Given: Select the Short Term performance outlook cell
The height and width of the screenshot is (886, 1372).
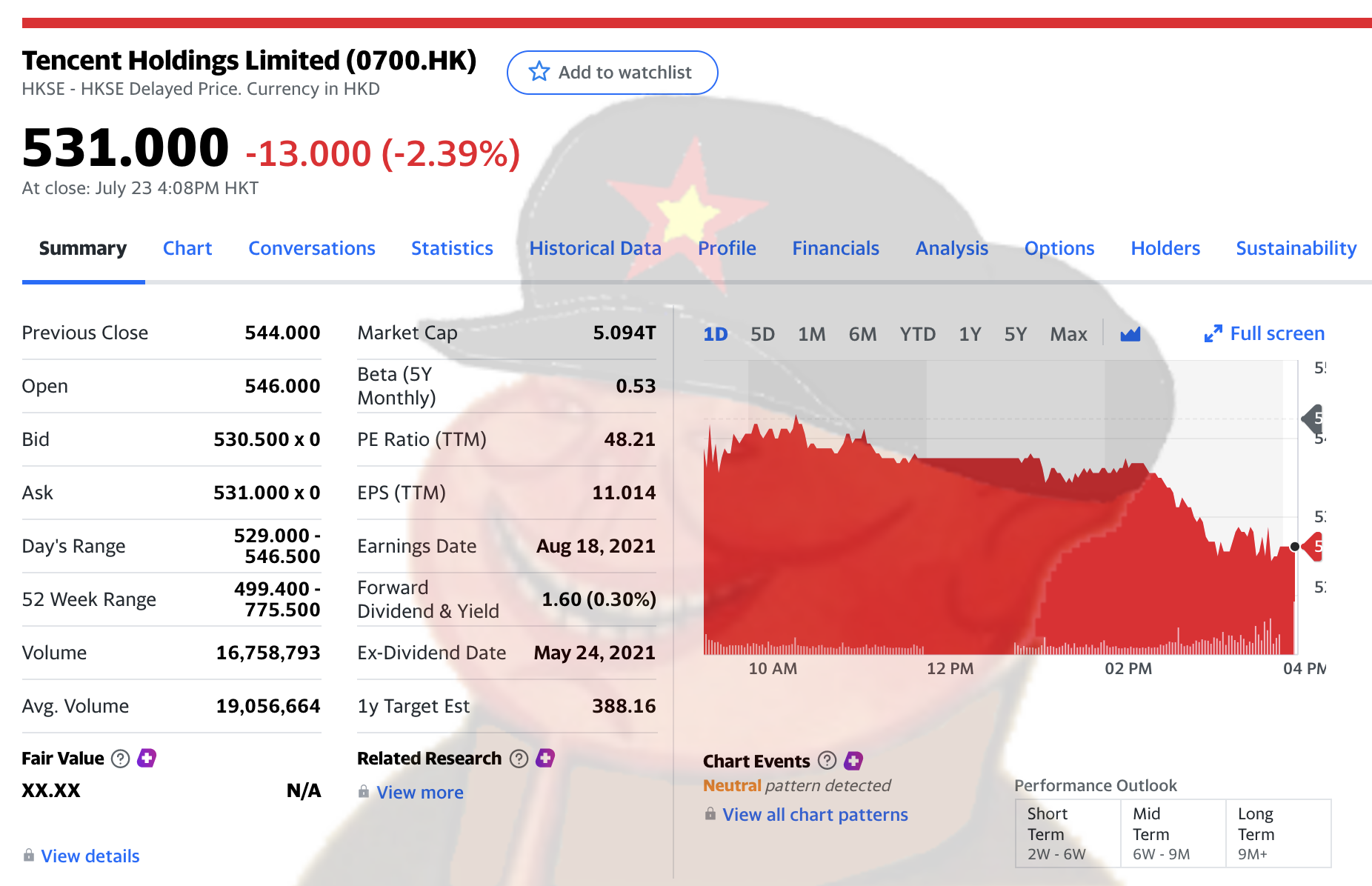Looking at the screenshot, I should (1067, 833).
